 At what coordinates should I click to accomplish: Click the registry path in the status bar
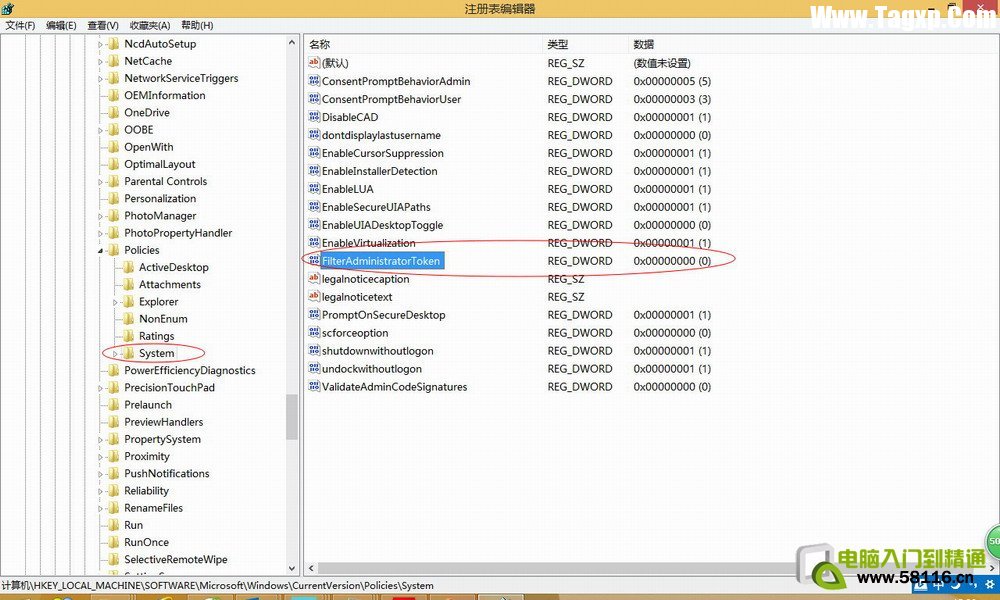pos(217,585)
